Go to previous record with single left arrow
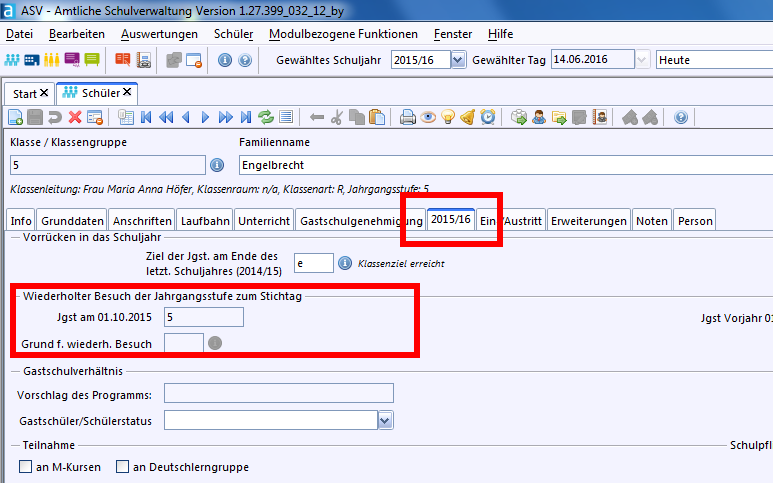Screen dimensions: 773x483 pyautogui.click(x=186, y=117)
